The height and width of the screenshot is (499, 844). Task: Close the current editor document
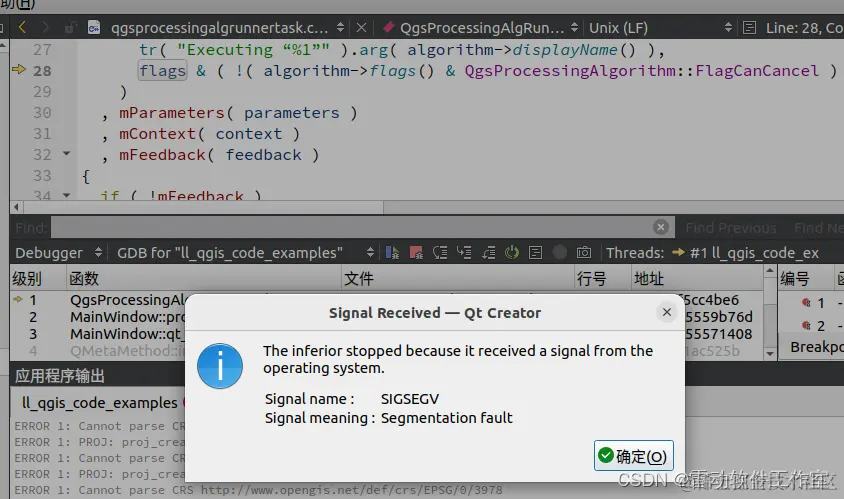point(362,27)
